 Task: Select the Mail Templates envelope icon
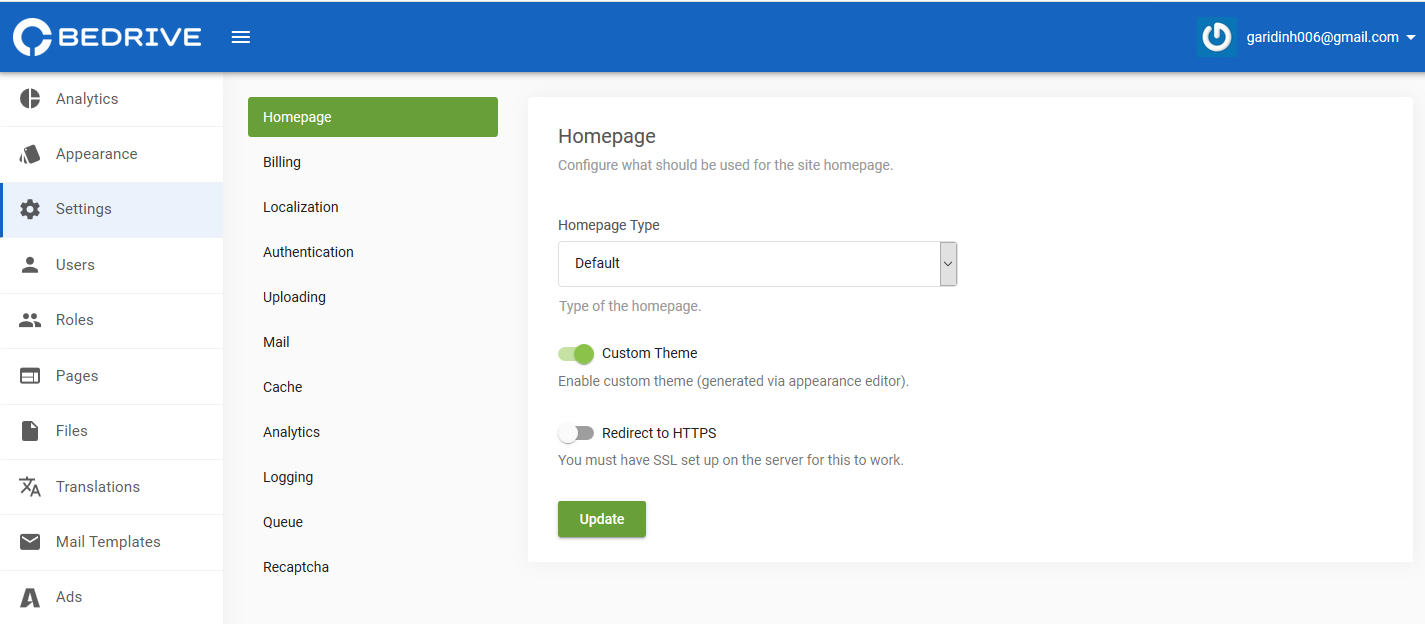click(x=29, y=541)
